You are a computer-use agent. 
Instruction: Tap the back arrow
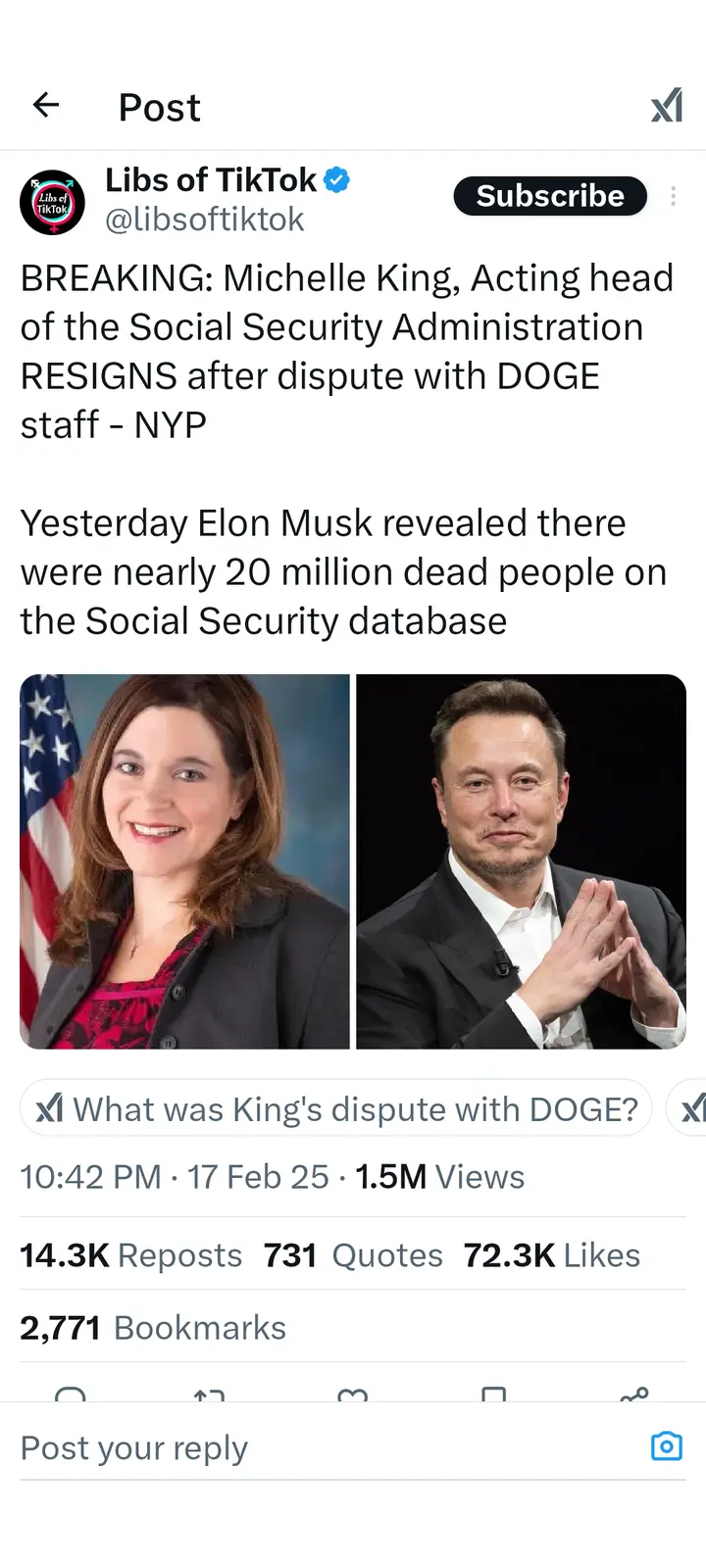[46, 105]
